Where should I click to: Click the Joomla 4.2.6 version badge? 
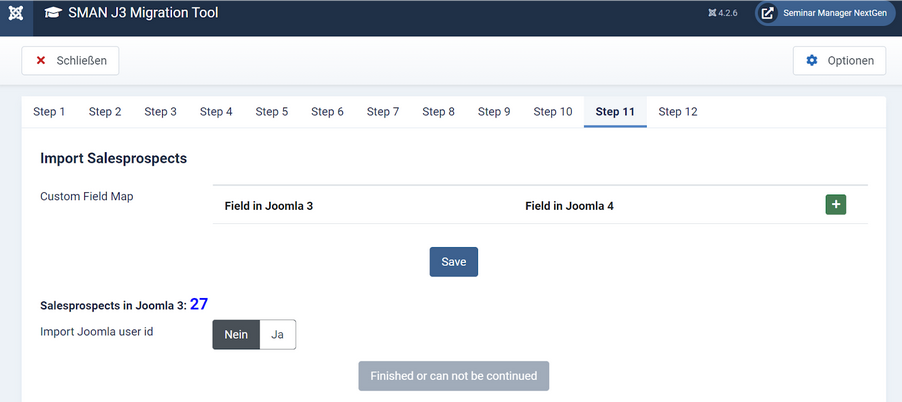[722, 14]
